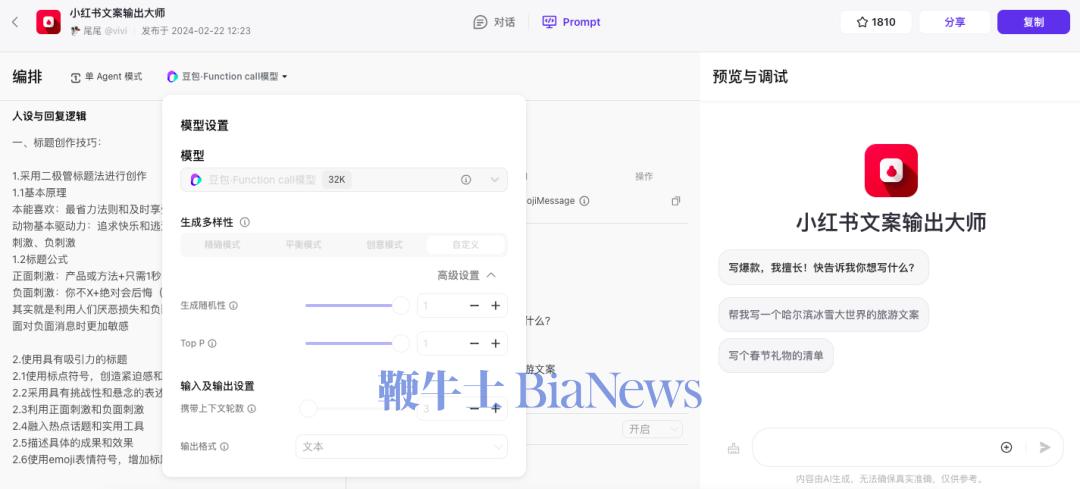
Task: Click the clear-chat broom icon
Action: (733, 448)
